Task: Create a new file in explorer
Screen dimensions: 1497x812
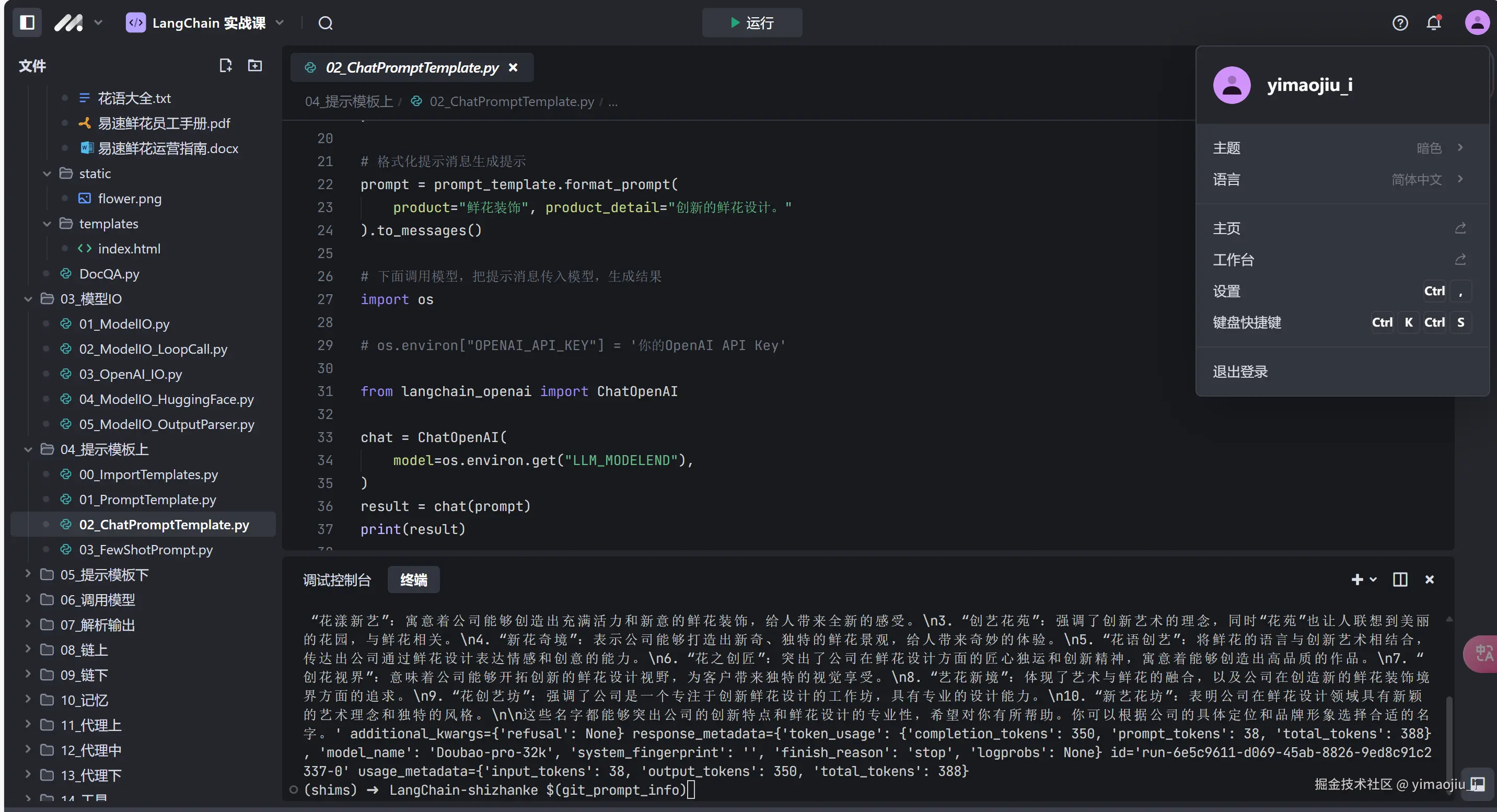Action: 226,65
